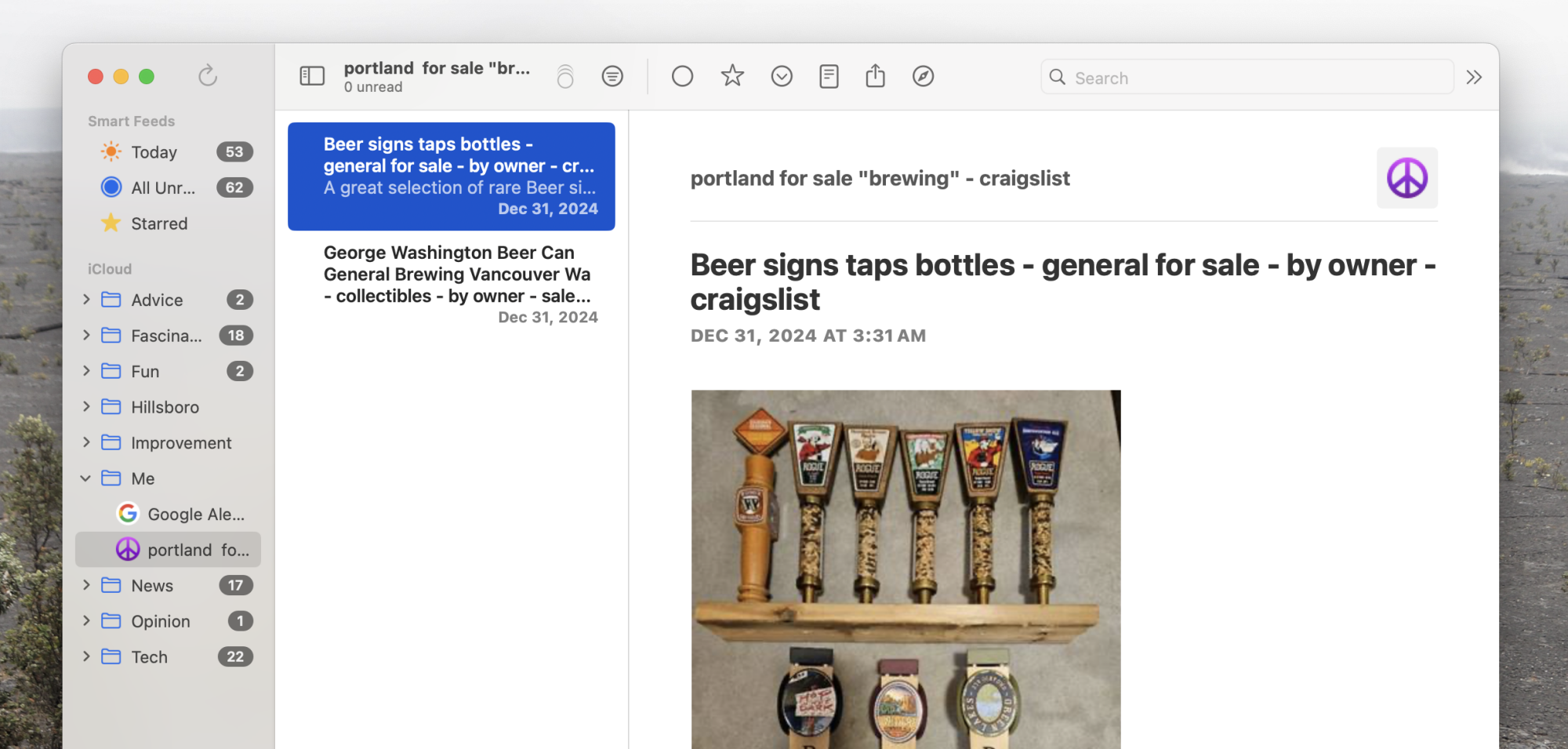Expand the Improvement folder

(x=86, y=442)
